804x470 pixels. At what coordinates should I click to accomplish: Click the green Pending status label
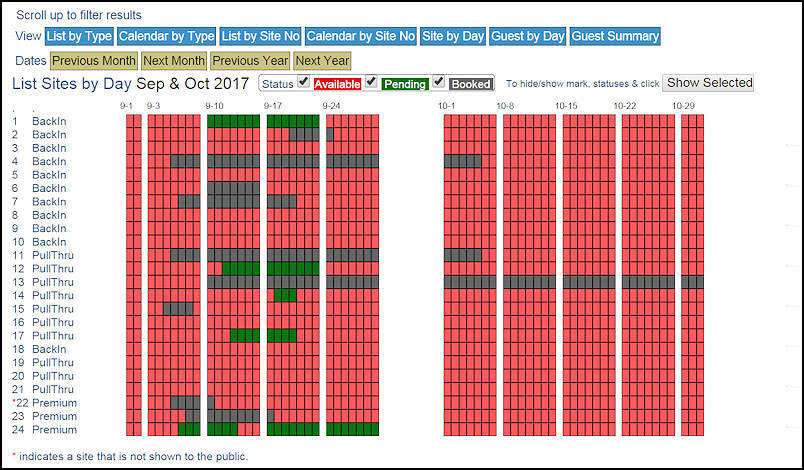click(404, 84)
